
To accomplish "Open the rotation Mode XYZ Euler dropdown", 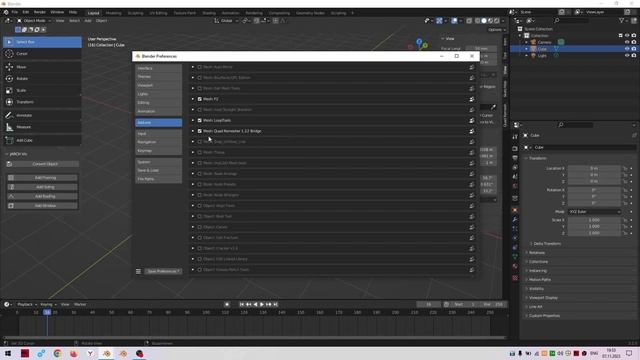I will pyautogui.click(x=594, y=212).
